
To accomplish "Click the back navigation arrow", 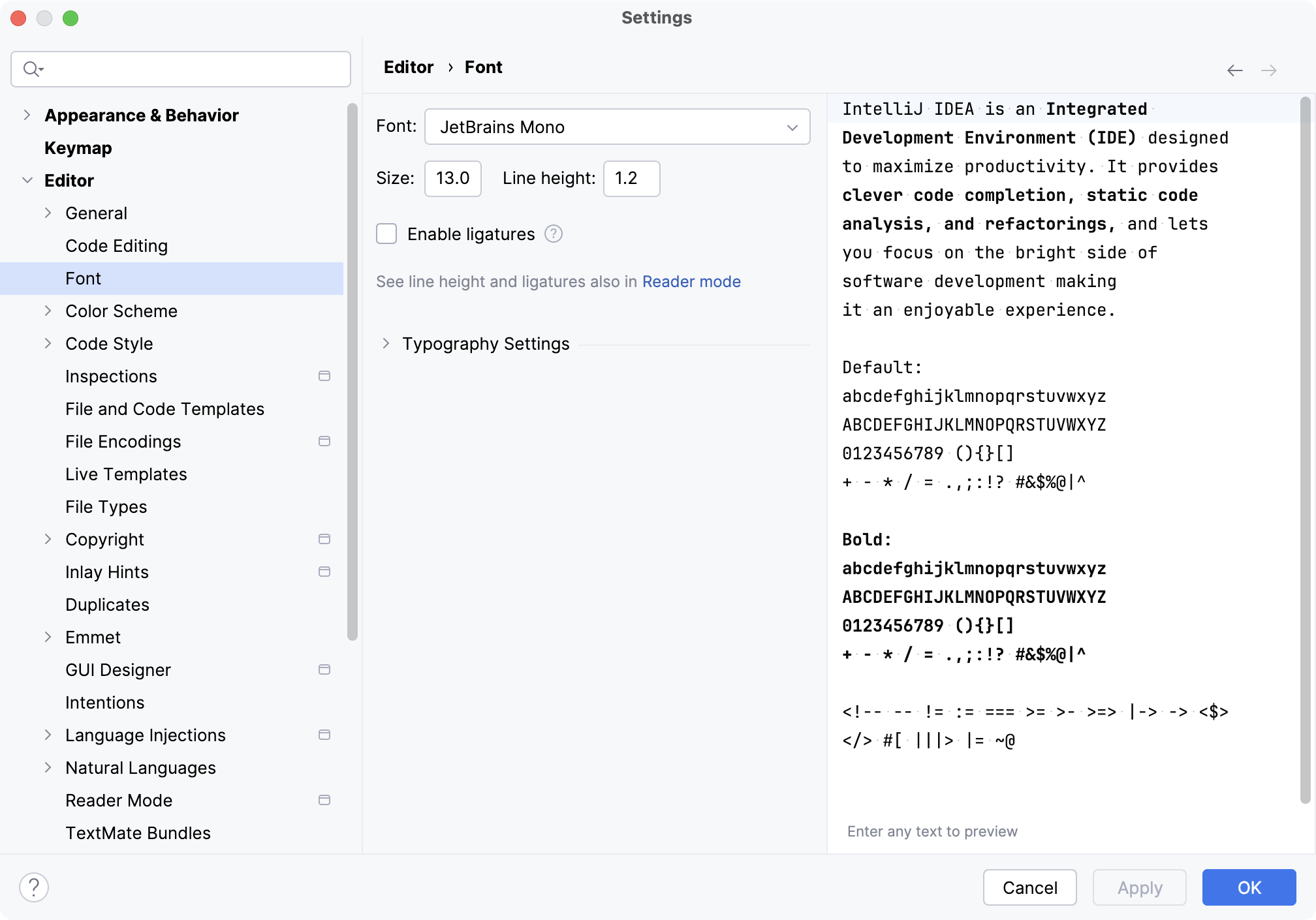I will pos(1235,69).
